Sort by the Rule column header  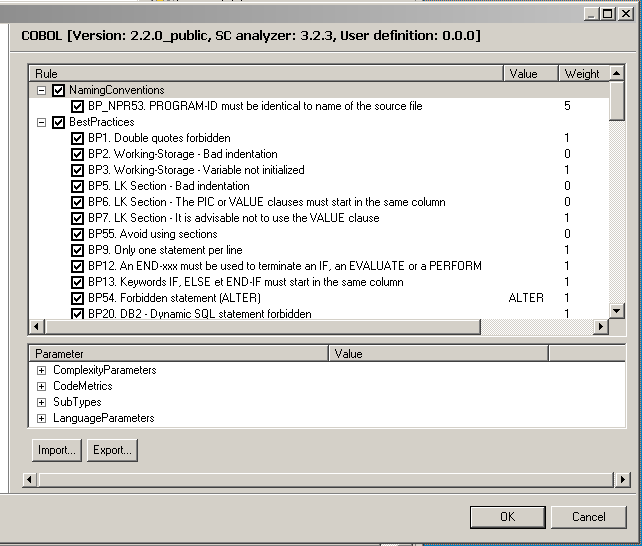coord(266,74)
